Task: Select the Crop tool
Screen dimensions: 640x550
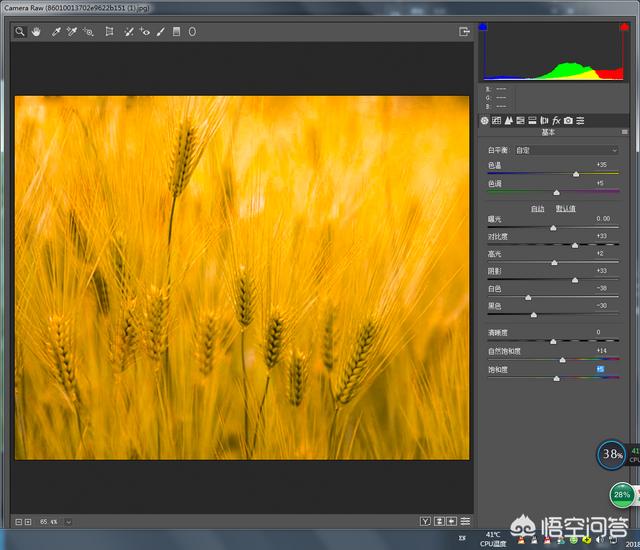Action: pyautogui.click(x=109, y=32)
